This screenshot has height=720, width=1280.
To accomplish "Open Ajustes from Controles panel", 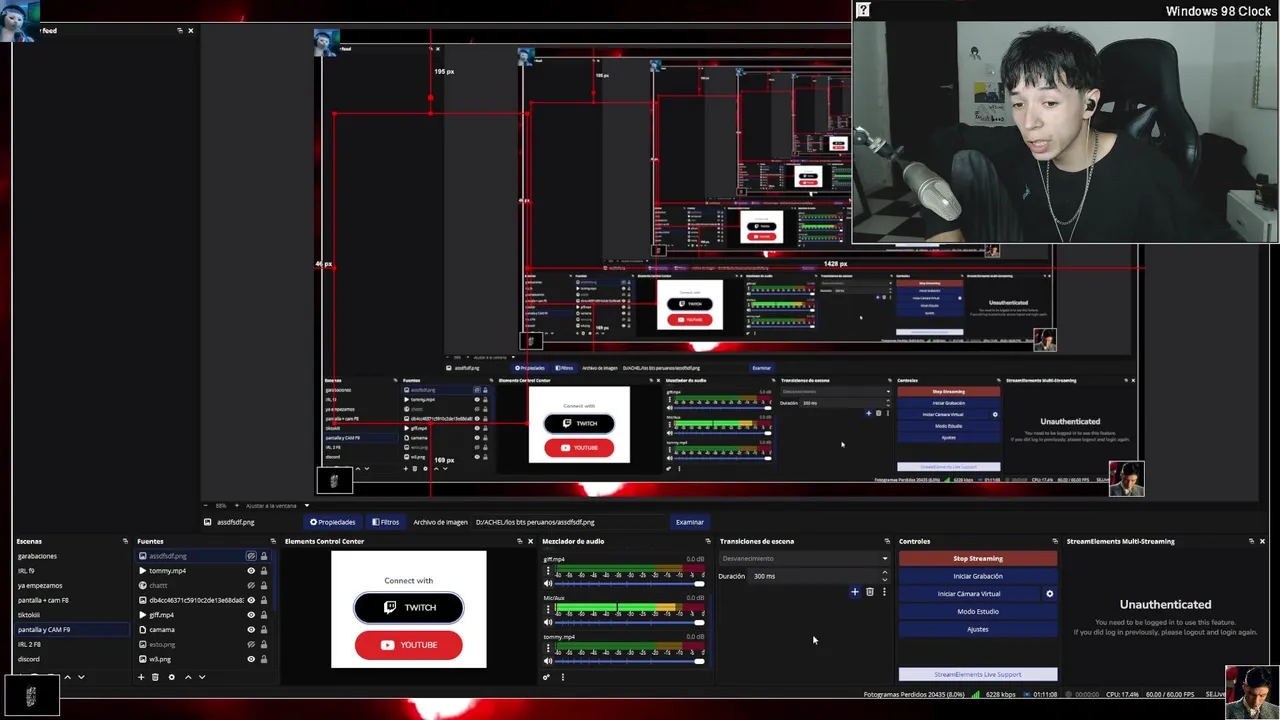I will pos(978,629).
